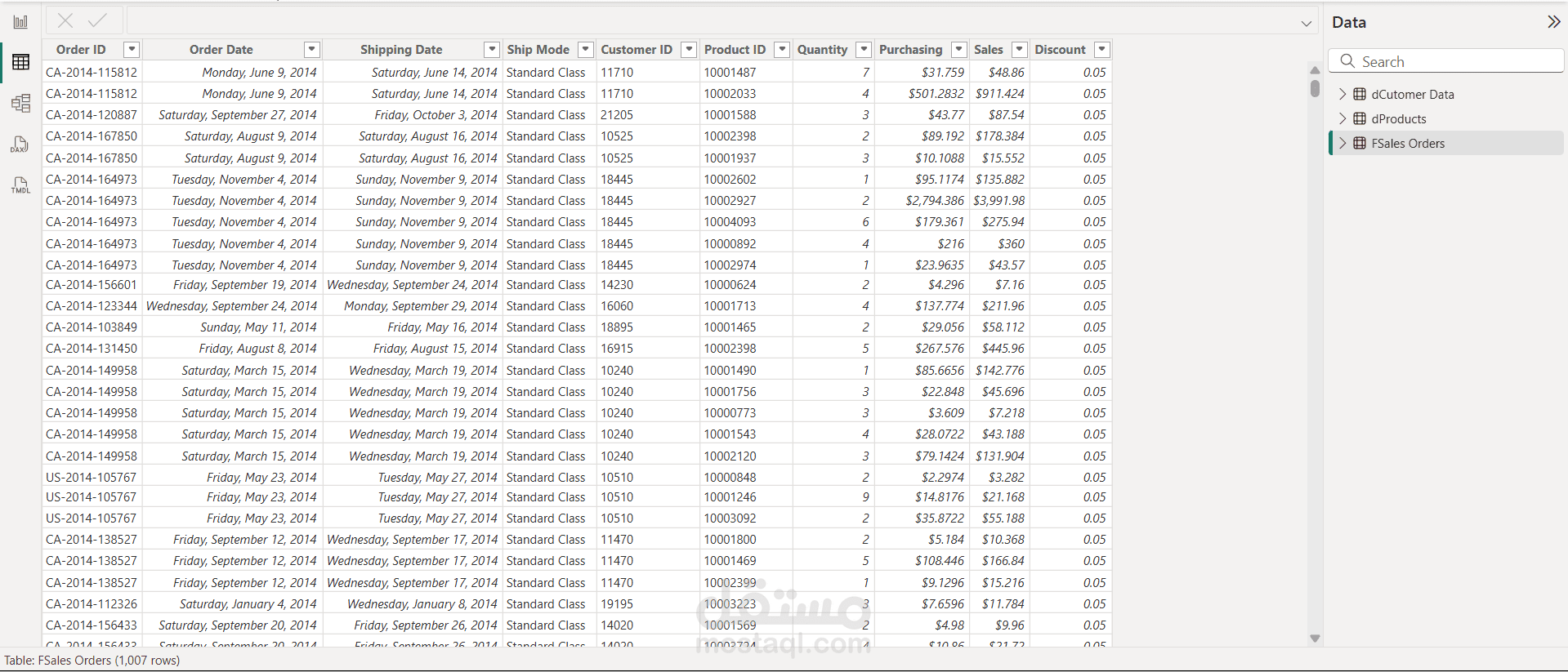Cancel formula with X icon

click(65, 20)
